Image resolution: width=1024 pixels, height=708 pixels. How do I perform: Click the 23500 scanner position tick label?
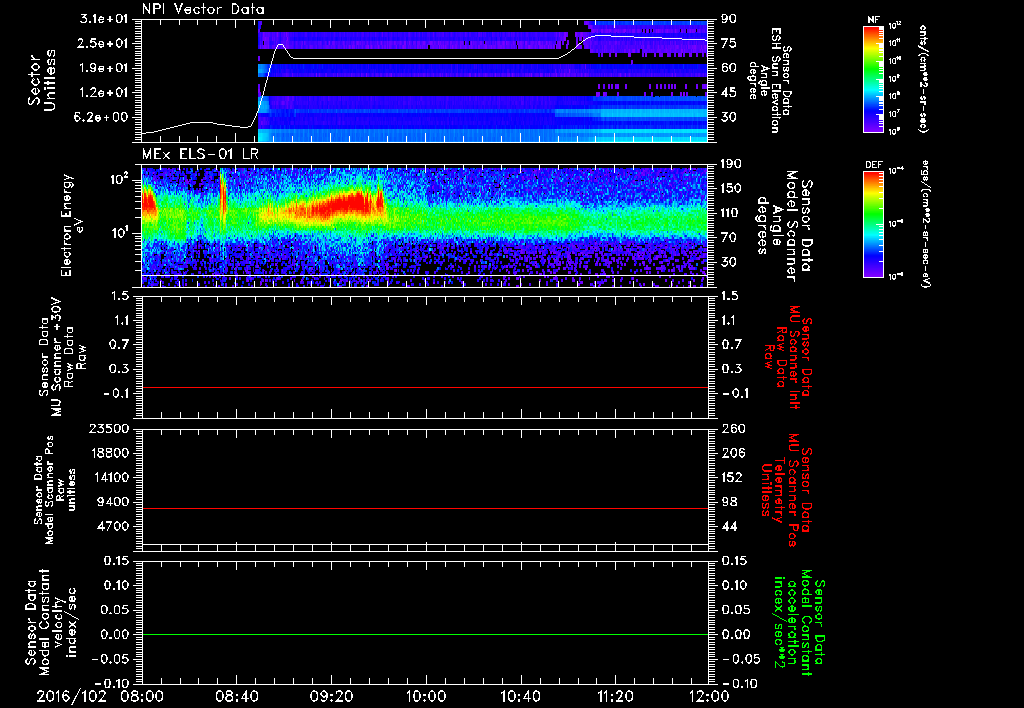(109, 428)
